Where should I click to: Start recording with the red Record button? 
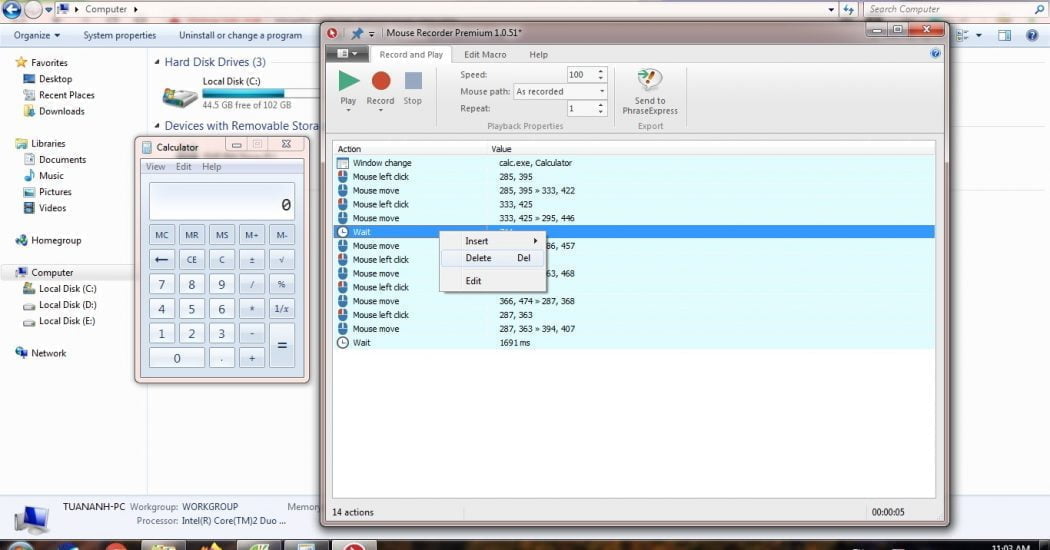pyautogui.click(x=380, y=81)
